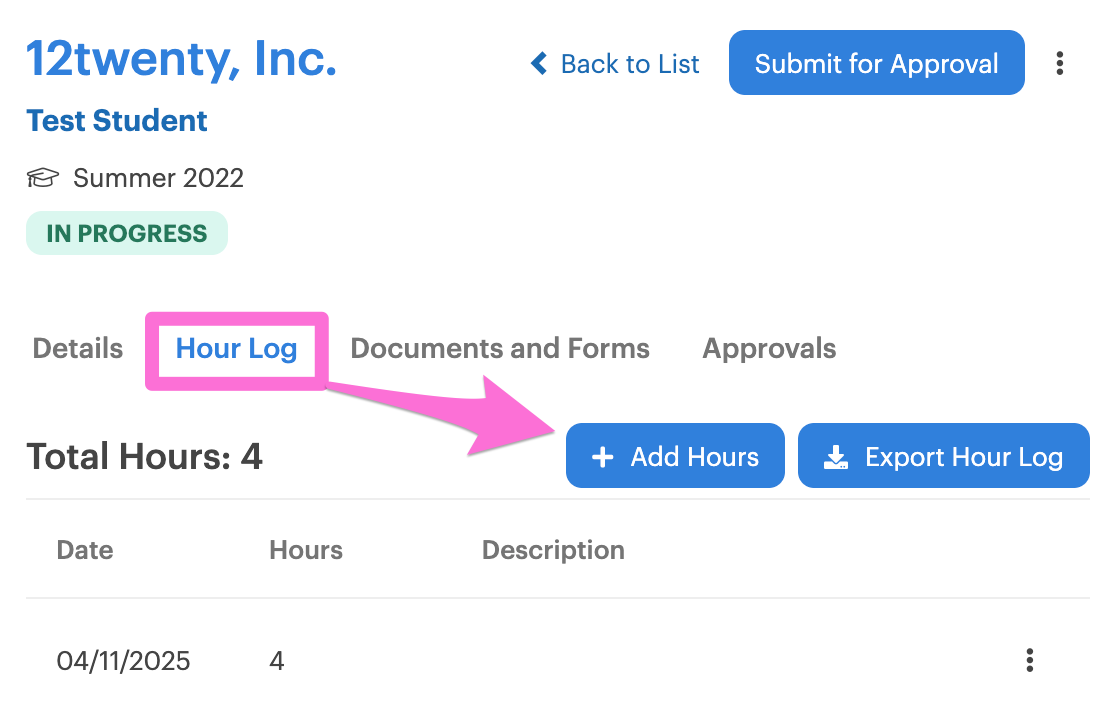Screen dimensions: 1114x720
Task: Click the plus icon in Add Hours
Action: pos(602,457)
